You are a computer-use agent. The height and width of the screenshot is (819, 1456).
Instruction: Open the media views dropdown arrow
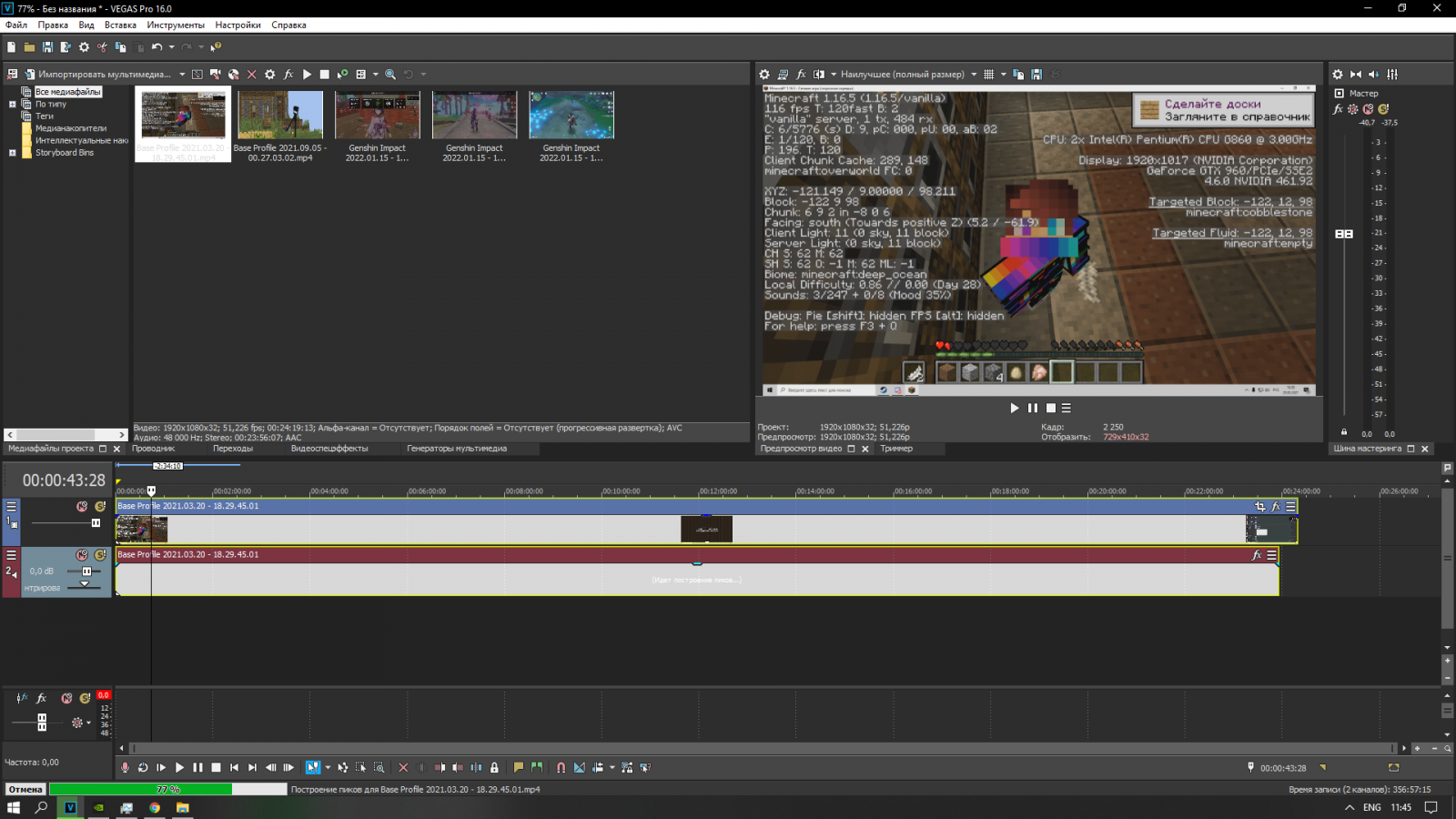tap(376, 75)
